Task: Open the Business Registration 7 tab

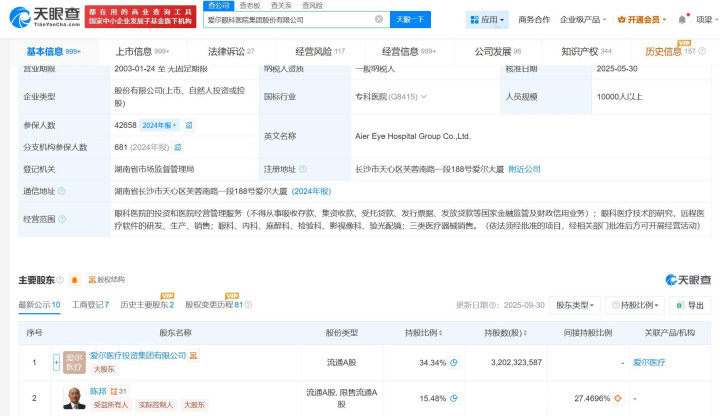Action: [x=91, y=305]
